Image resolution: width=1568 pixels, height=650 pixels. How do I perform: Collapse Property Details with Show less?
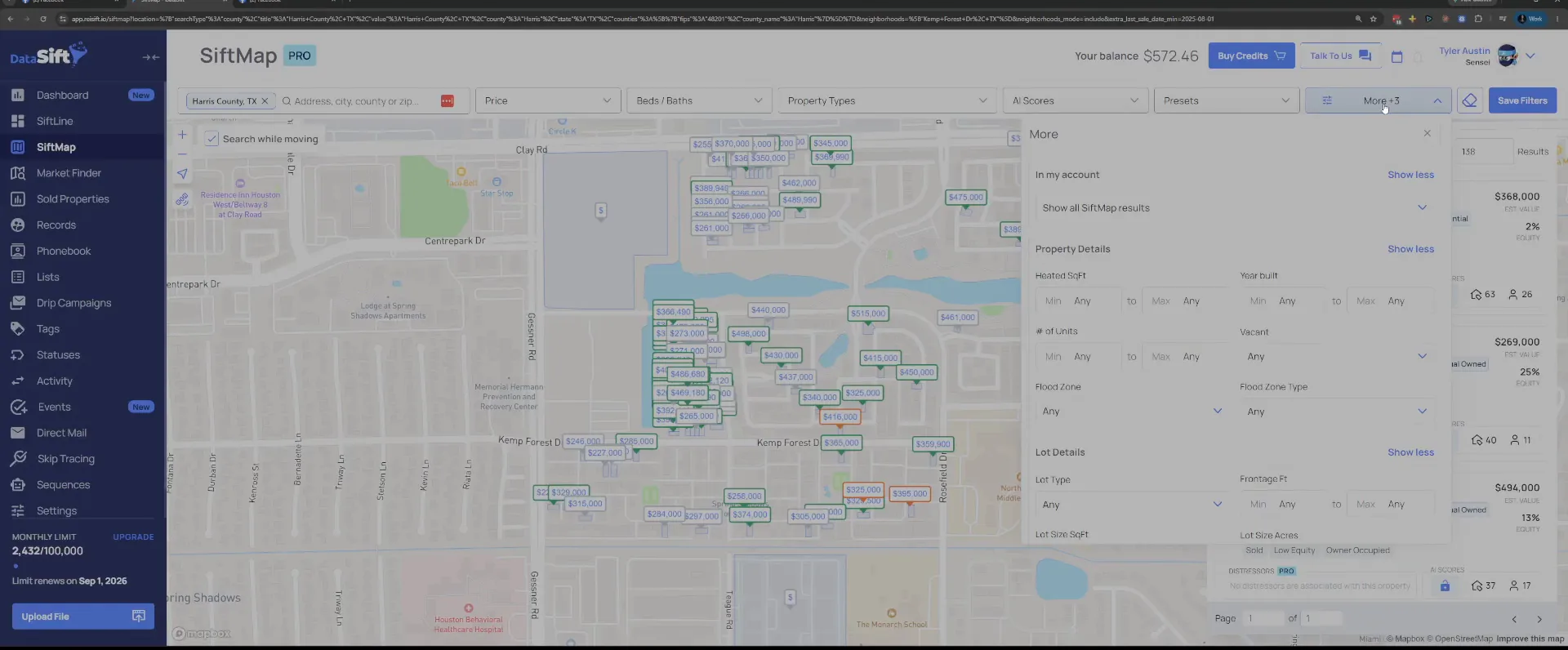pos(1410,249)
